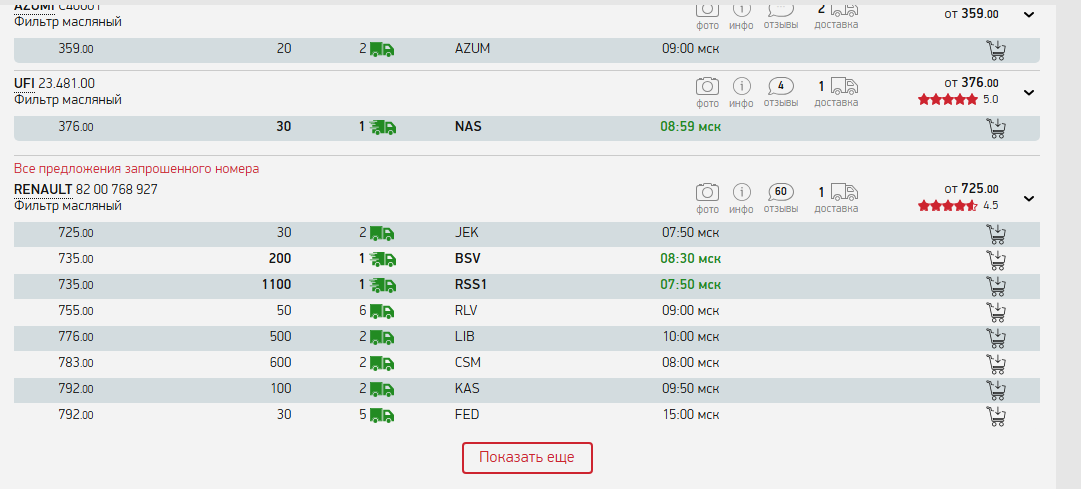The height and width of the screenshot is (489, 1081).
Task: Collapse the UFI 23.481.00 offers chevron
Action: 1029,92
